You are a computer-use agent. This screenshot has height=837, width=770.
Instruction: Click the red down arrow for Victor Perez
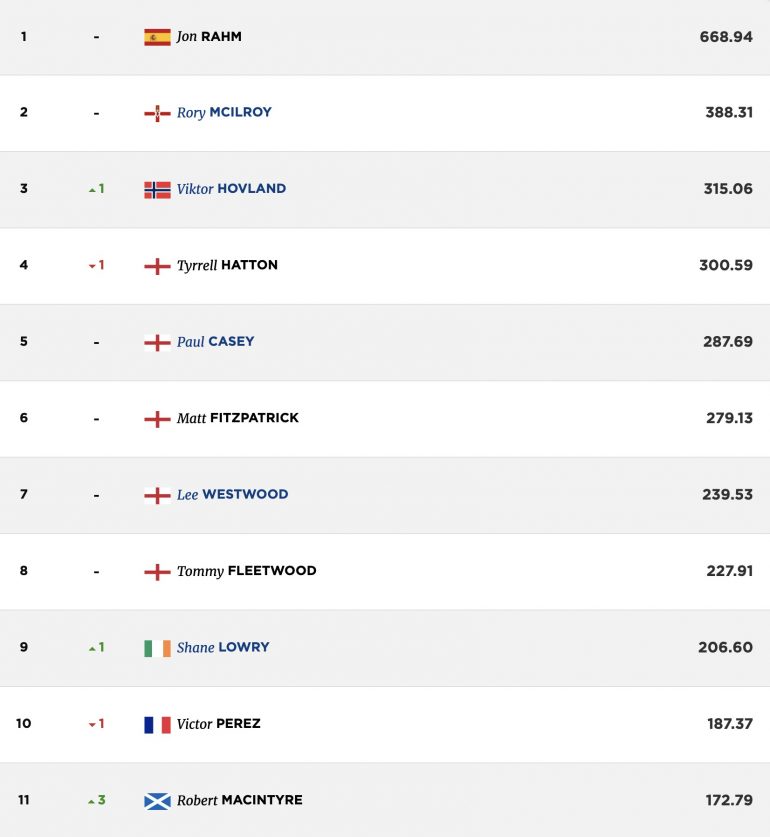(92, 725)
